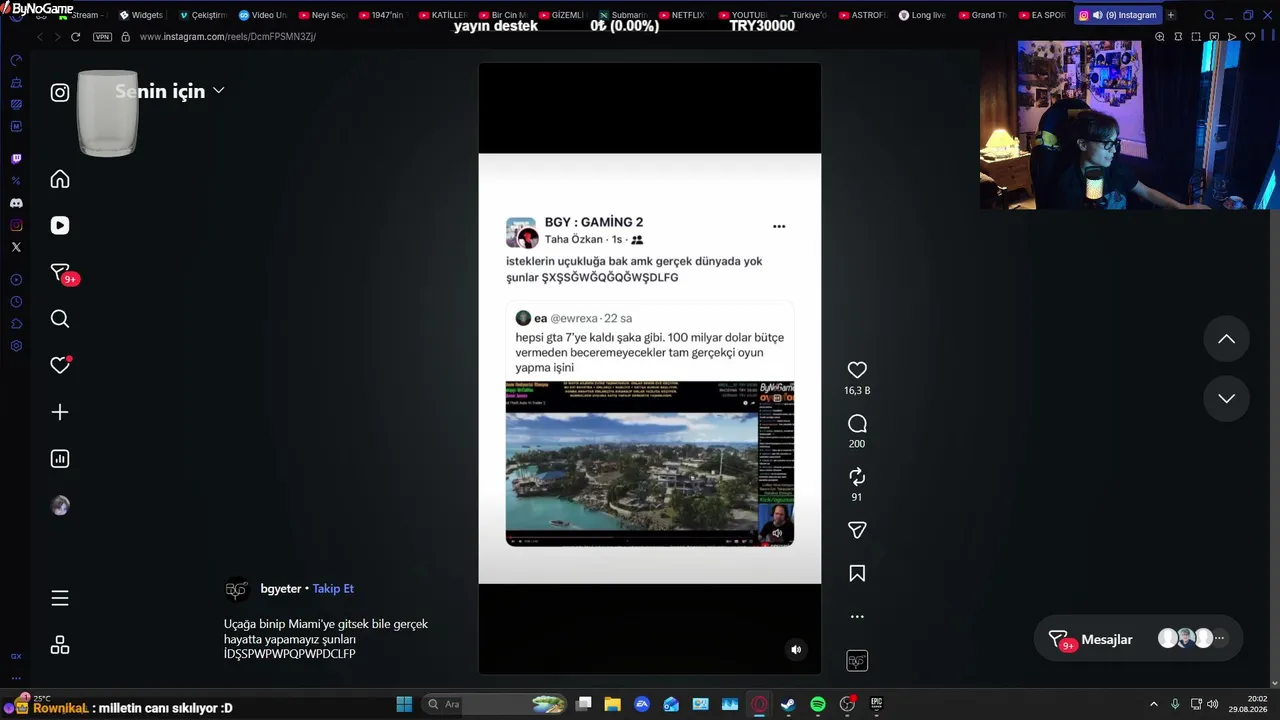Follow bgyeter via 'Takip Et'
Image resolution: width=1280 pixels, height=720 pixels.
pyautogui.click(x=333, y=589)
